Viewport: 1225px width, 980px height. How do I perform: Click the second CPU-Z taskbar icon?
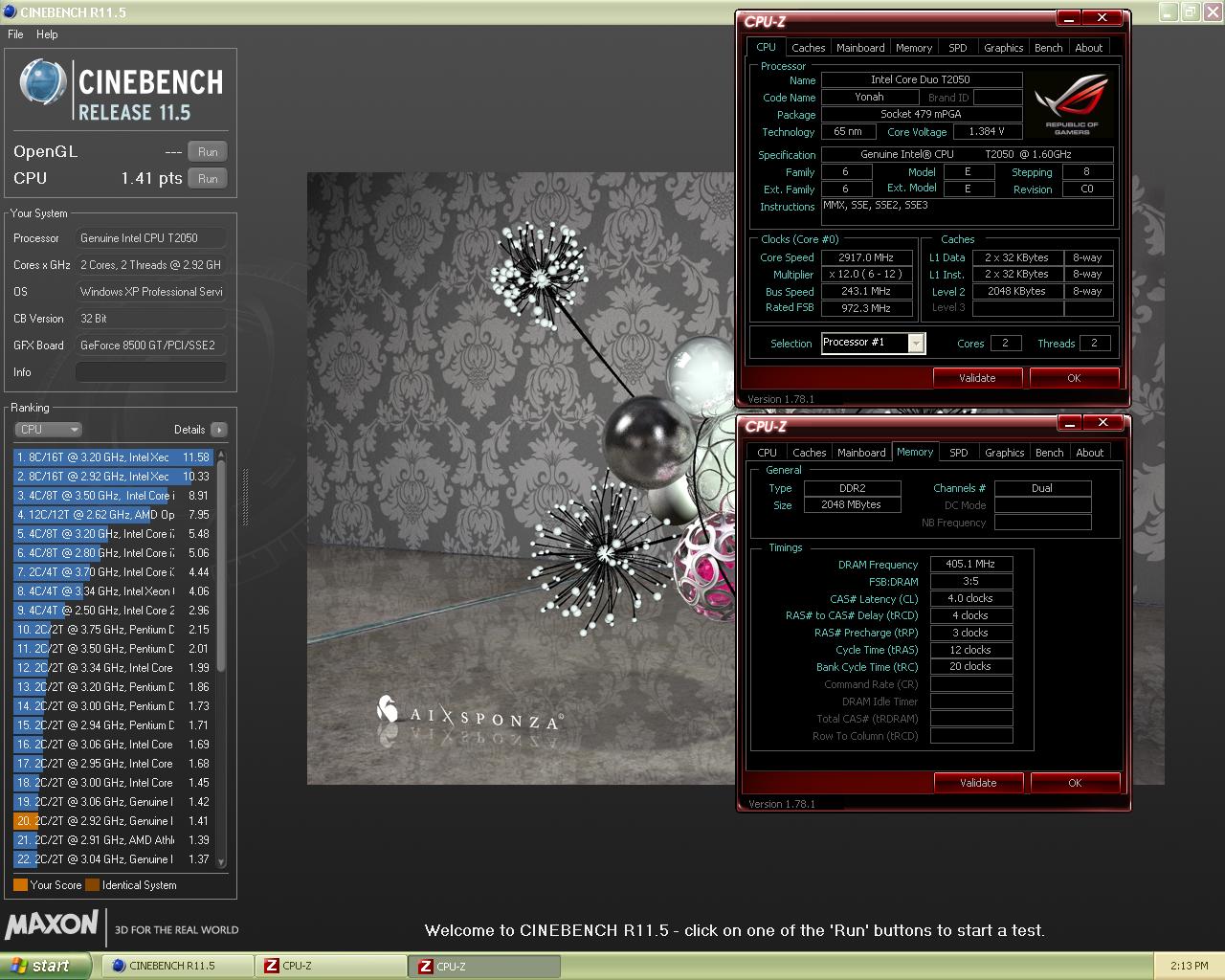pyautogui.click(x=425, y=966)
